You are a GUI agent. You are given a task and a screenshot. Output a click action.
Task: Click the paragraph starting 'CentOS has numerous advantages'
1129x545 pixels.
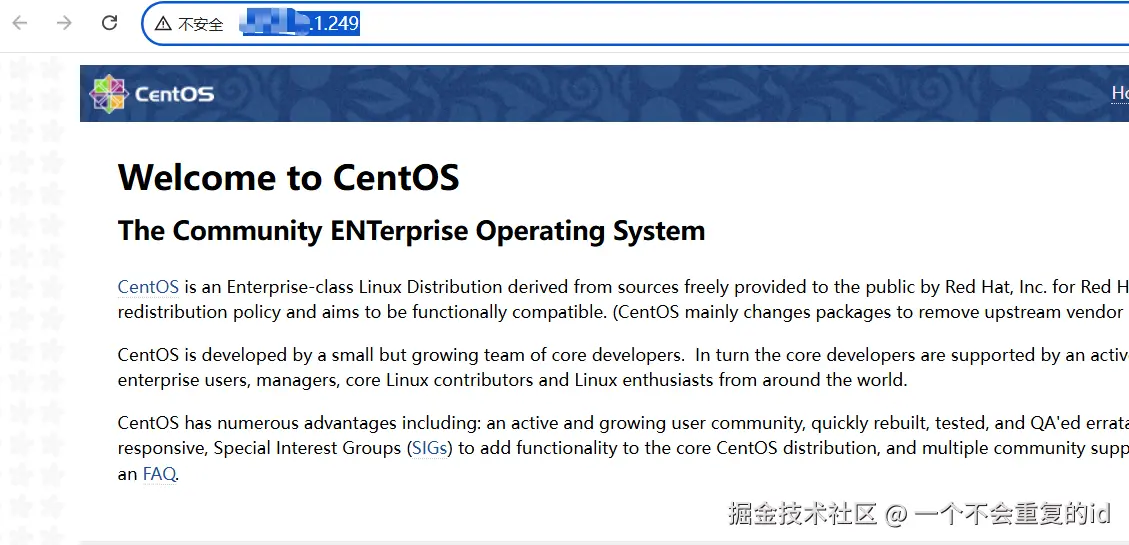point(623,449)
